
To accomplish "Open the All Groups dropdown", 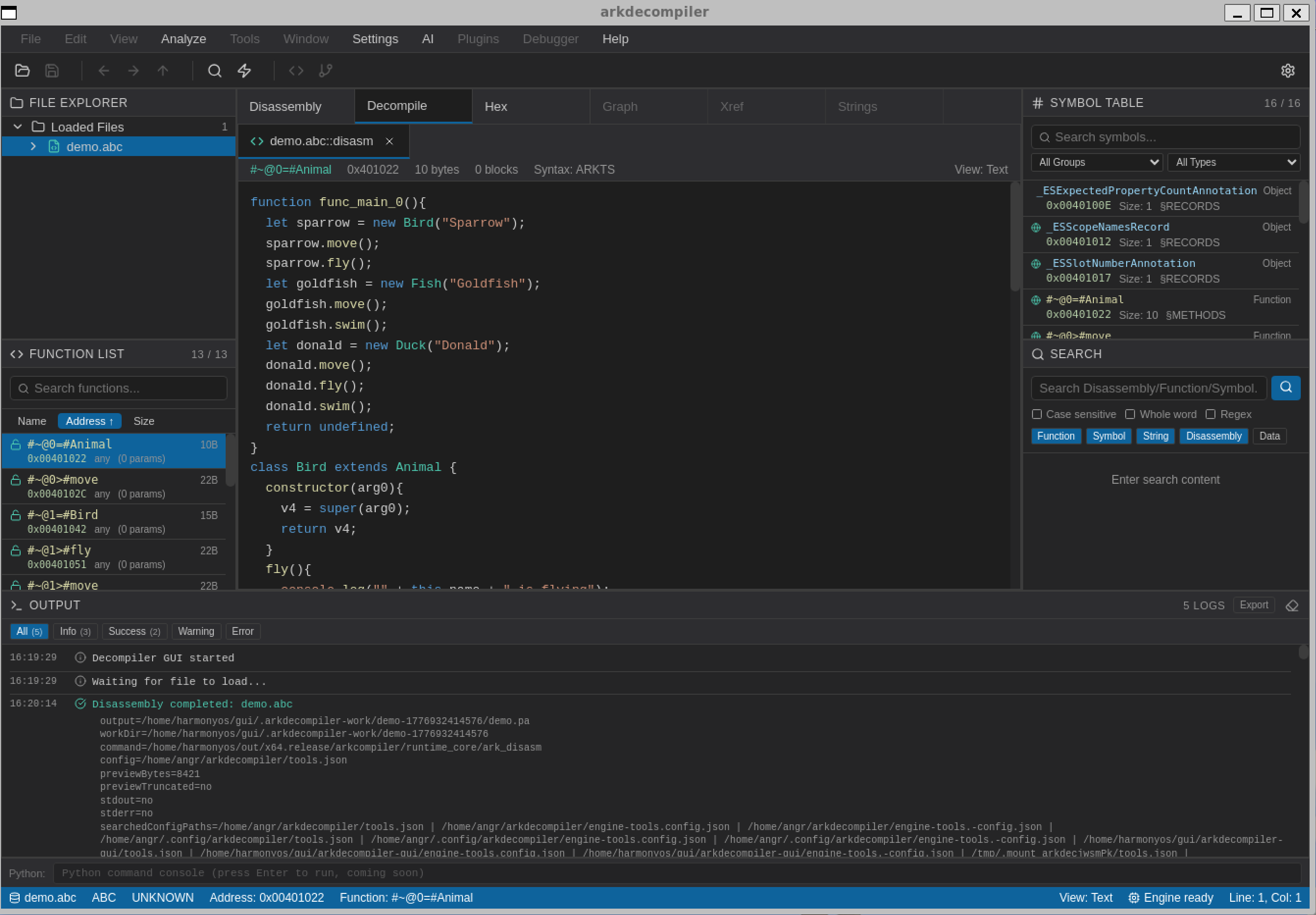I will tap(1096, 162).
